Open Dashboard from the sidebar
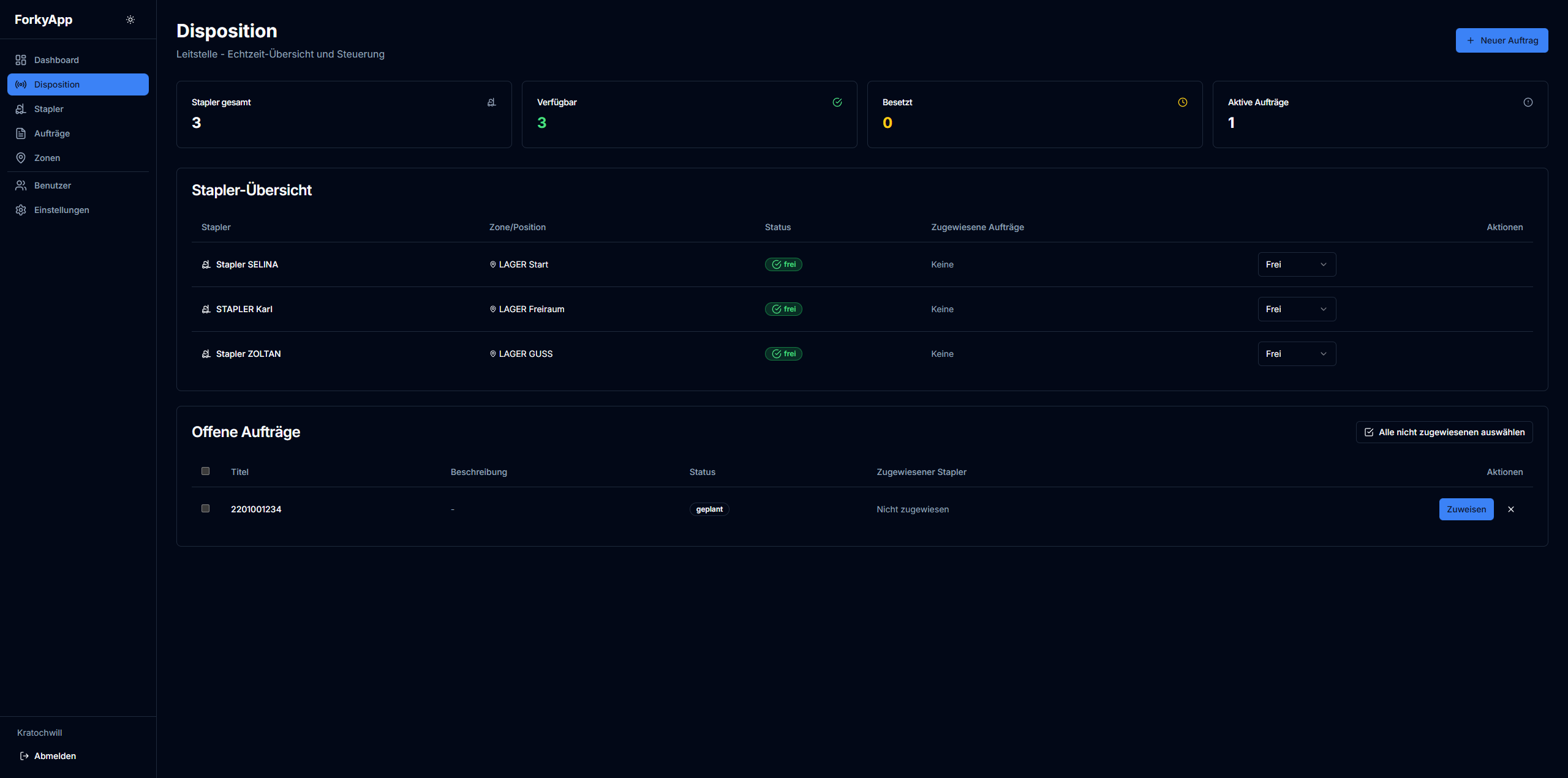This screenshot has width=1568, height=778. click(x=56, y=60)
